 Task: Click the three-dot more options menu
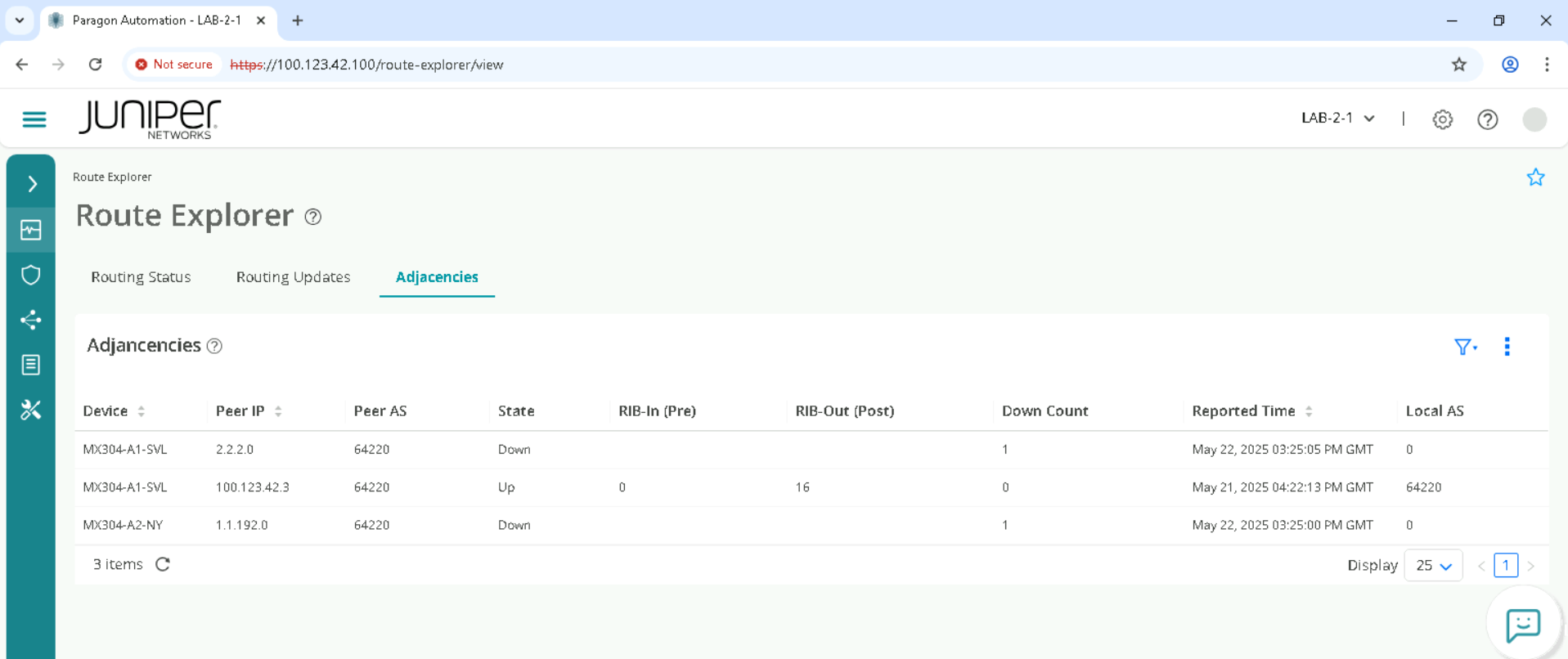(x=1507, y=347)
